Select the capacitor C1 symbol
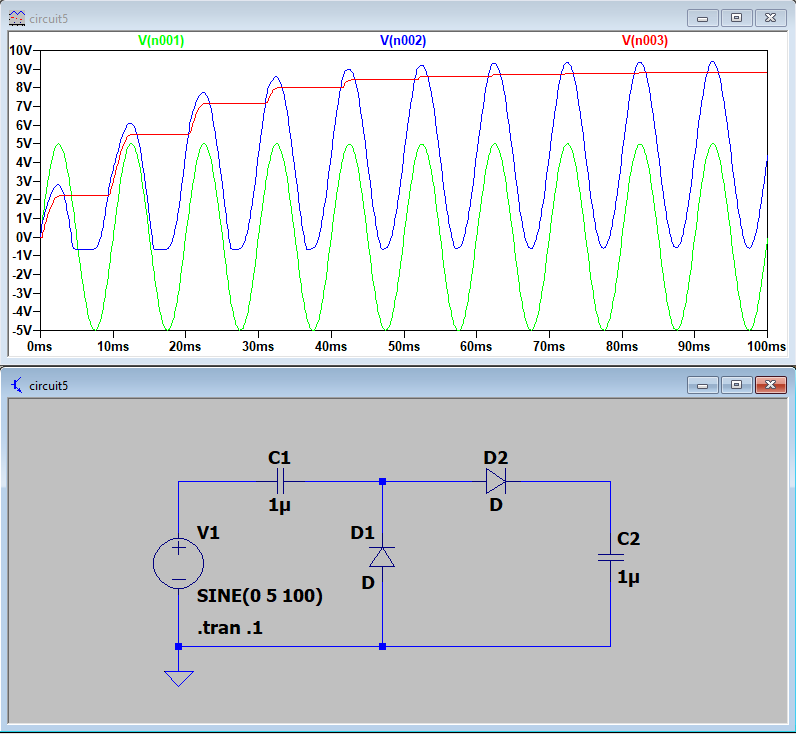The width and height of the screenshot is (796, 735). coord(279,481)
